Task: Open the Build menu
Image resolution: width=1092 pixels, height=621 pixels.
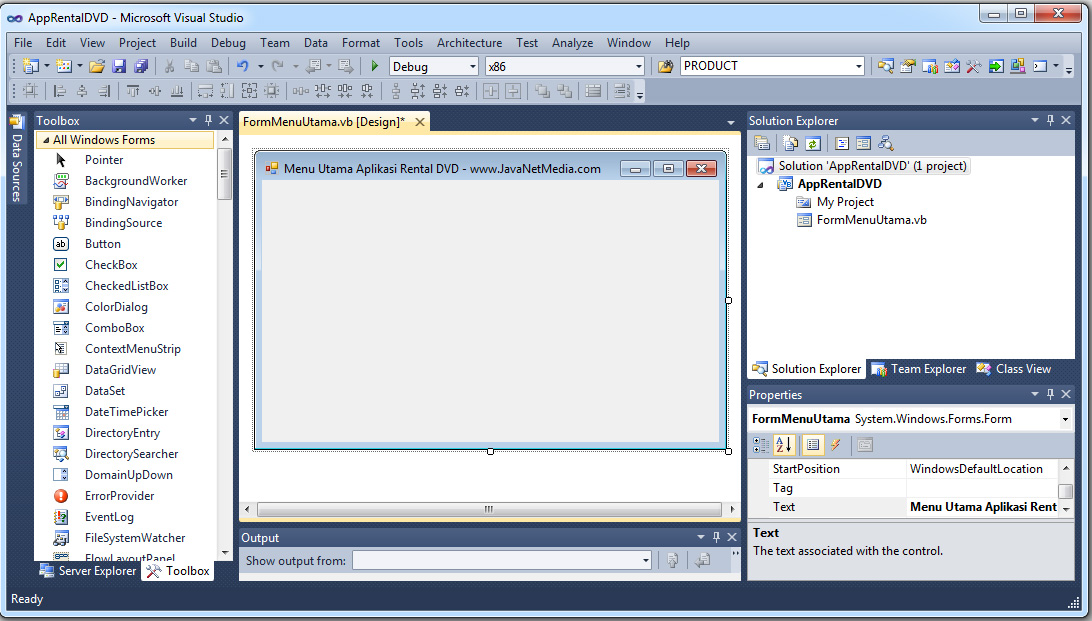Action: [x=183, y=43]
